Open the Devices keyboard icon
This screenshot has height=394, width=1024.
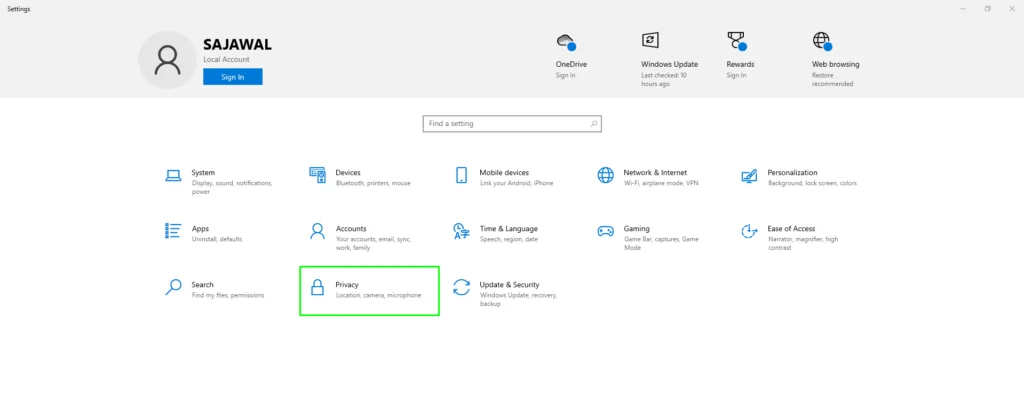tap(317, 175)
